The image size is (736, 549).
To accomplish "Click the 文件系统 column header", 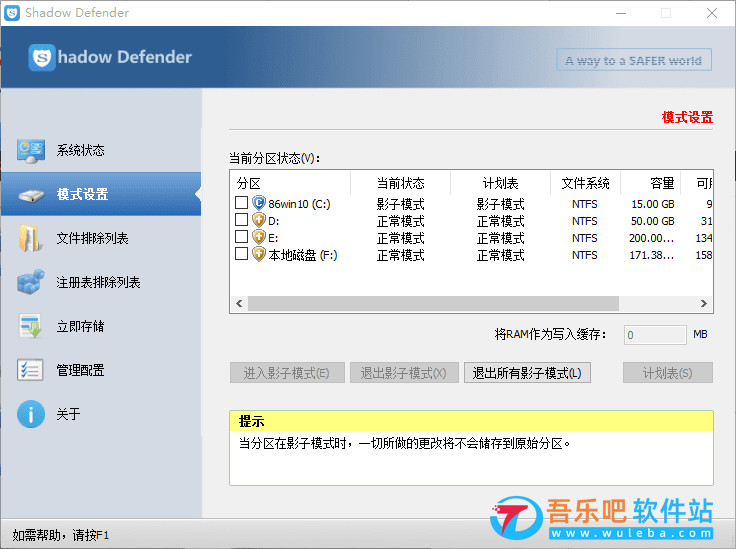I will click(585, 183).
